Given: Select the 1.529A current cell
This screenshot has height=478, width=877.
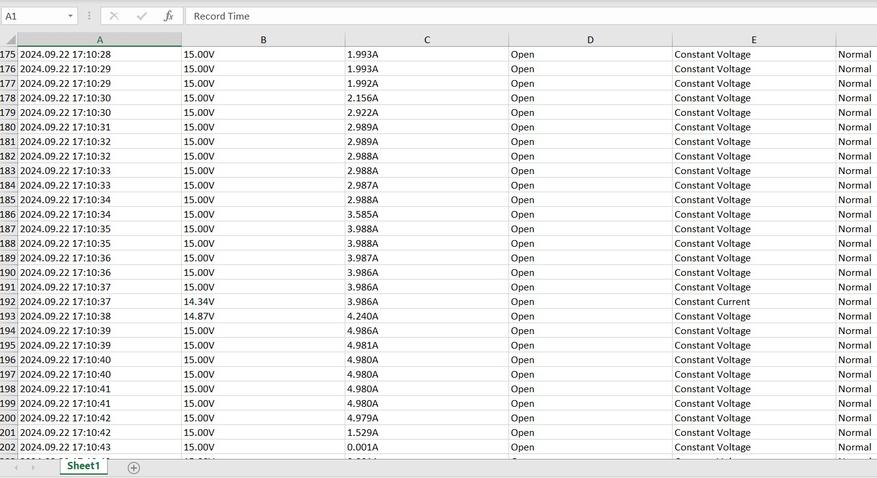Looking at the screenshot, I should tap(427, 432).
